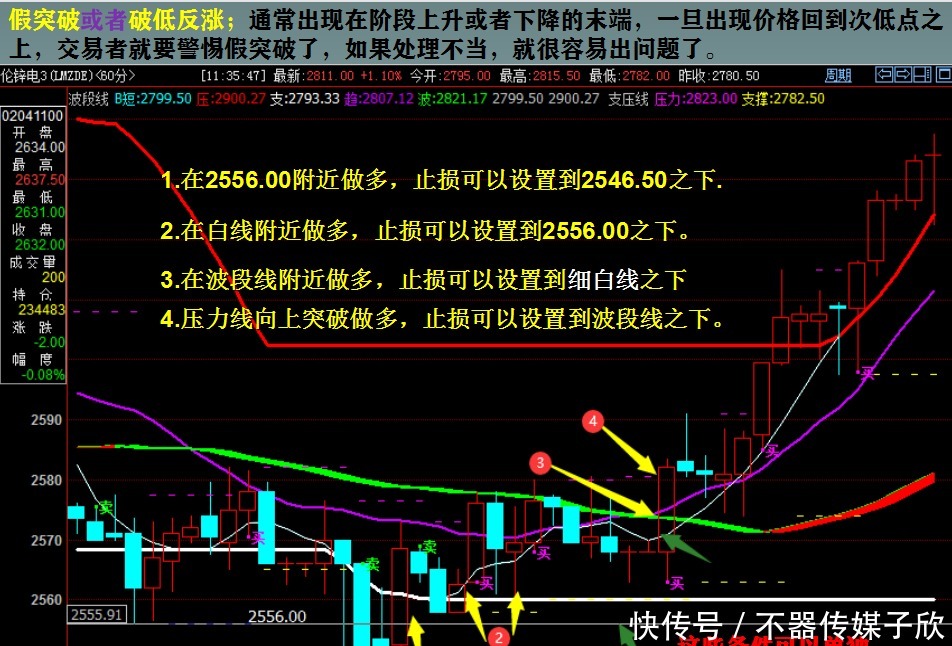The height and width of the screenshot is (646, 952).
Task: Click the 波段线 indicator name
Action: (89, 99)
